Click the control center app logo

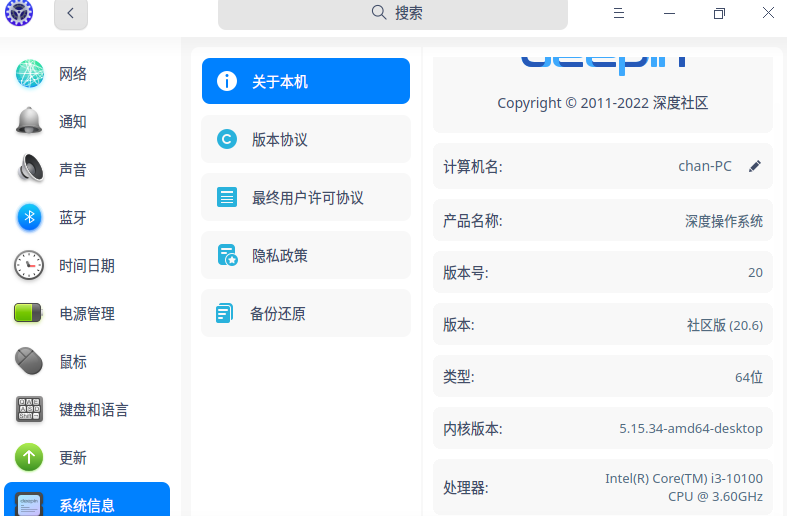19,12
